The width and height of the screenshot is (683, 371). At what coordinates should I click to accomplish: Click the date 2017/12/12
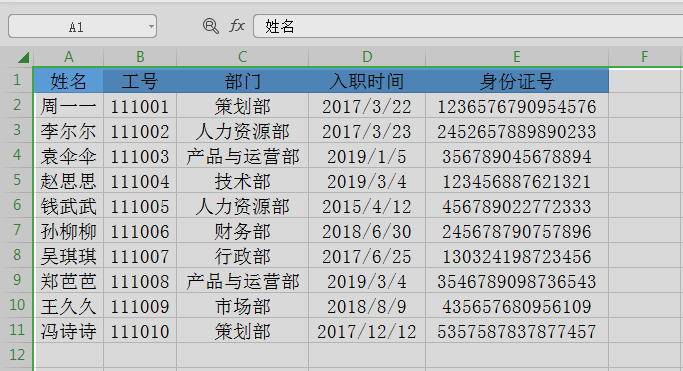[x=367, y=331]
